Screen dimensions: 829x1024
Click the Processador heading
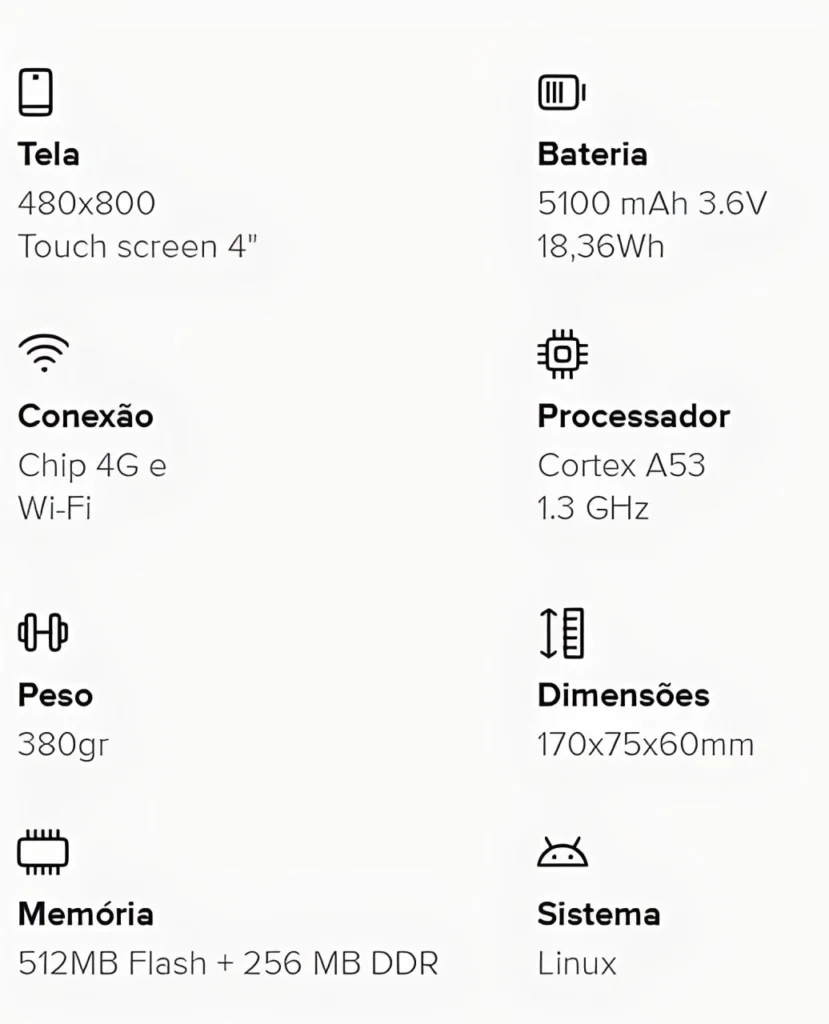pyautogui.click(x=634, y=416)
